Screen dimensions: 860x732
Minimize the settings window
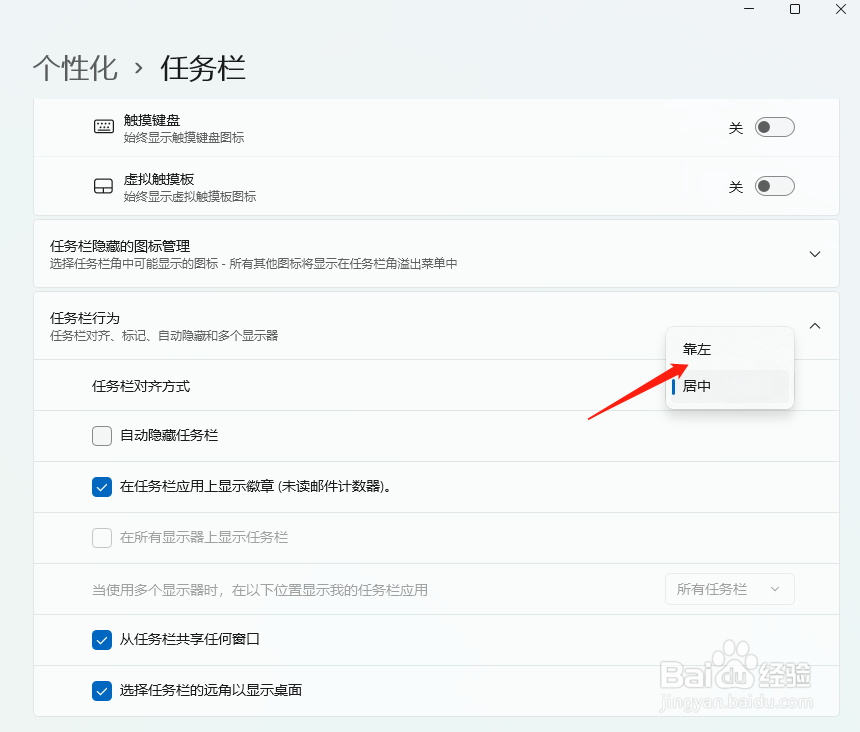[749, 9]
